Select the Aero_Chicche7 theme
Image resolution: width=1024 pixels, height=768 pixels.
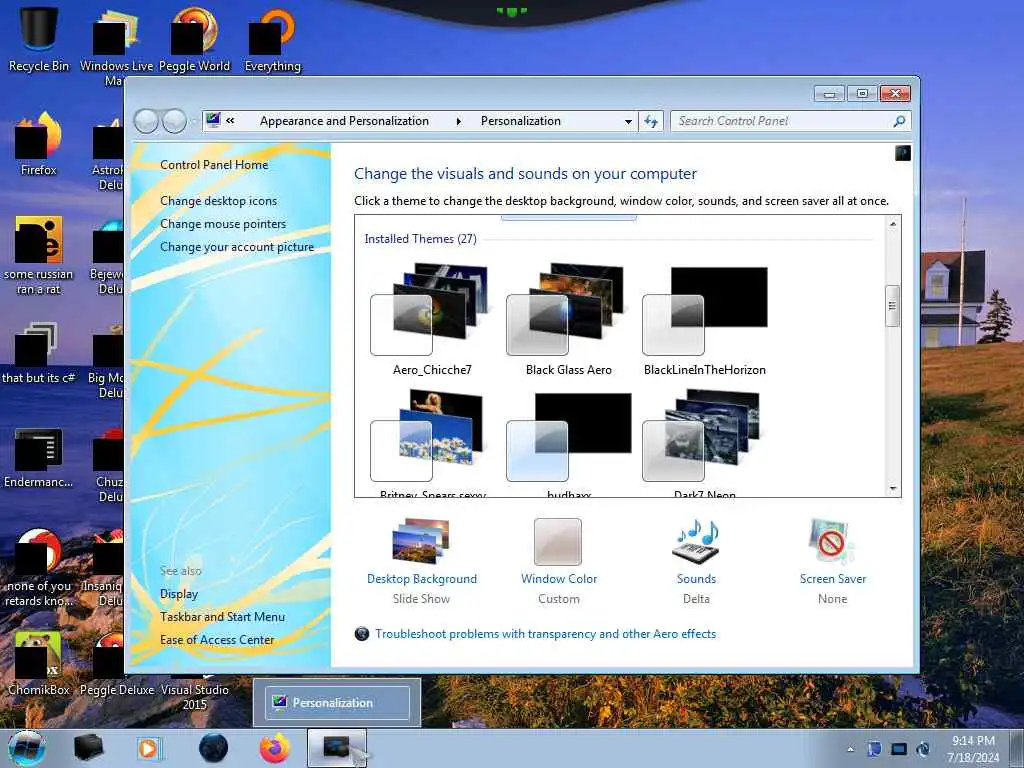tap(432, 319)
